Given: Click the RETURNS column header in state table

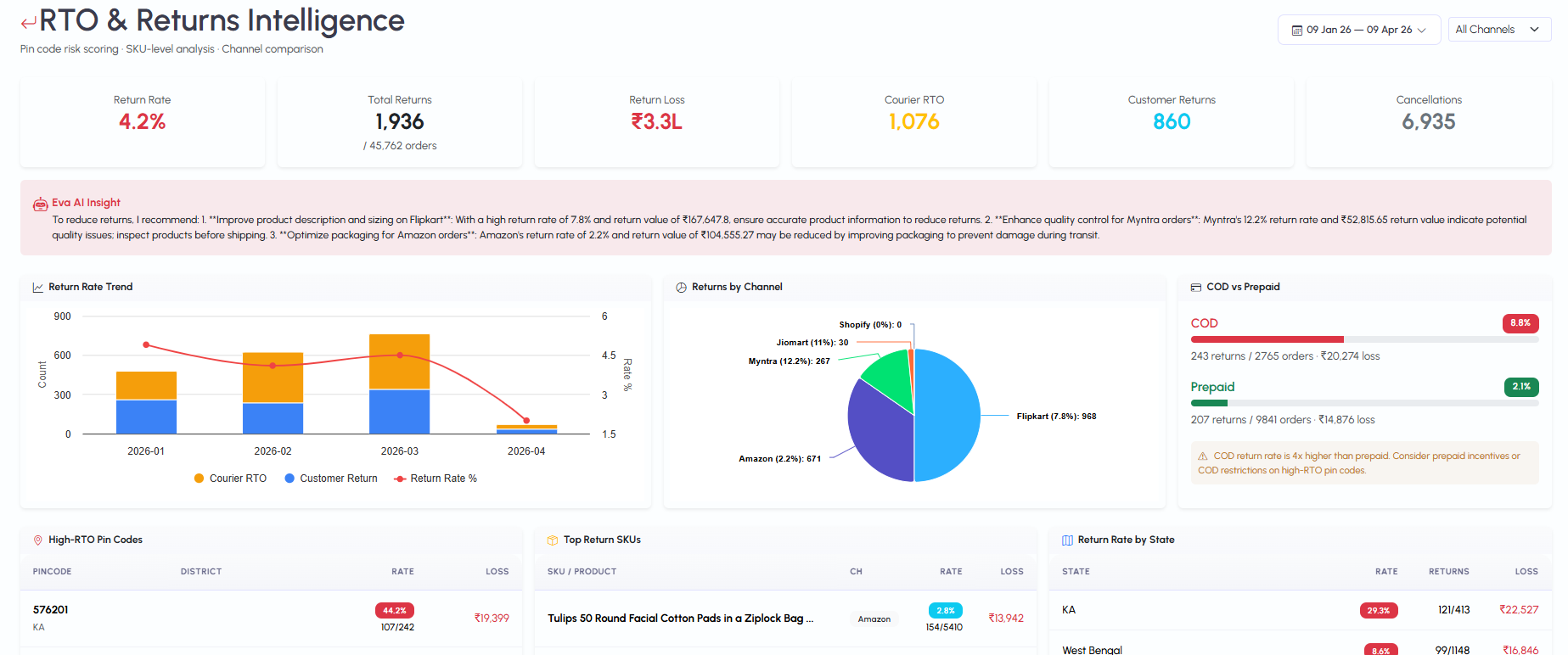Looking at the screenshot, I should coord(1448,572).
